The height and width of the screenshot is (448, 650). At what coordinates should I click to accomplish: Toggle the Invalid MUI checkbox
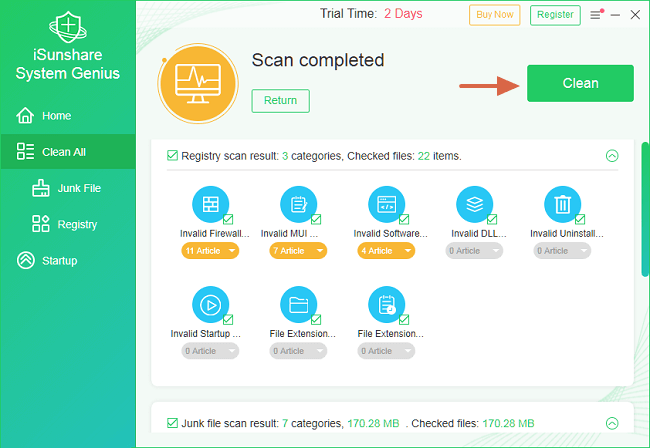[316, 219]
